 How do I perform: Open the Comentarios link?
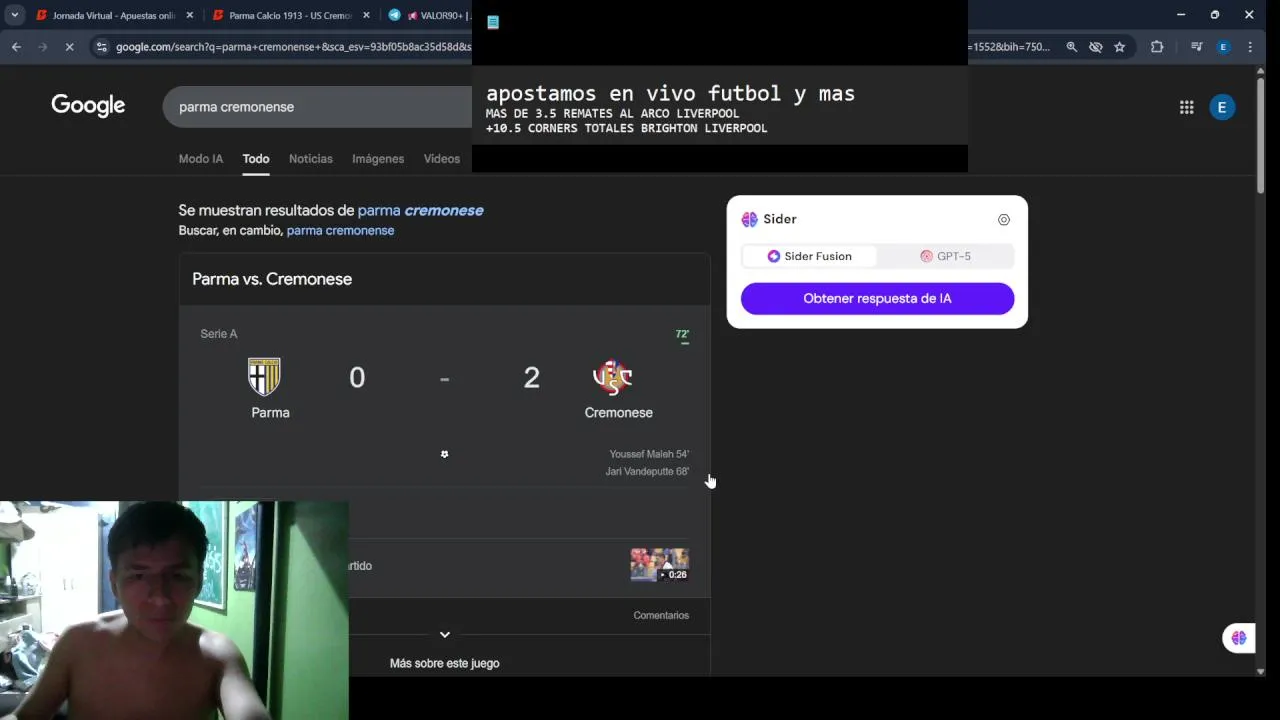pyautogui.click(x=661, y=615)
